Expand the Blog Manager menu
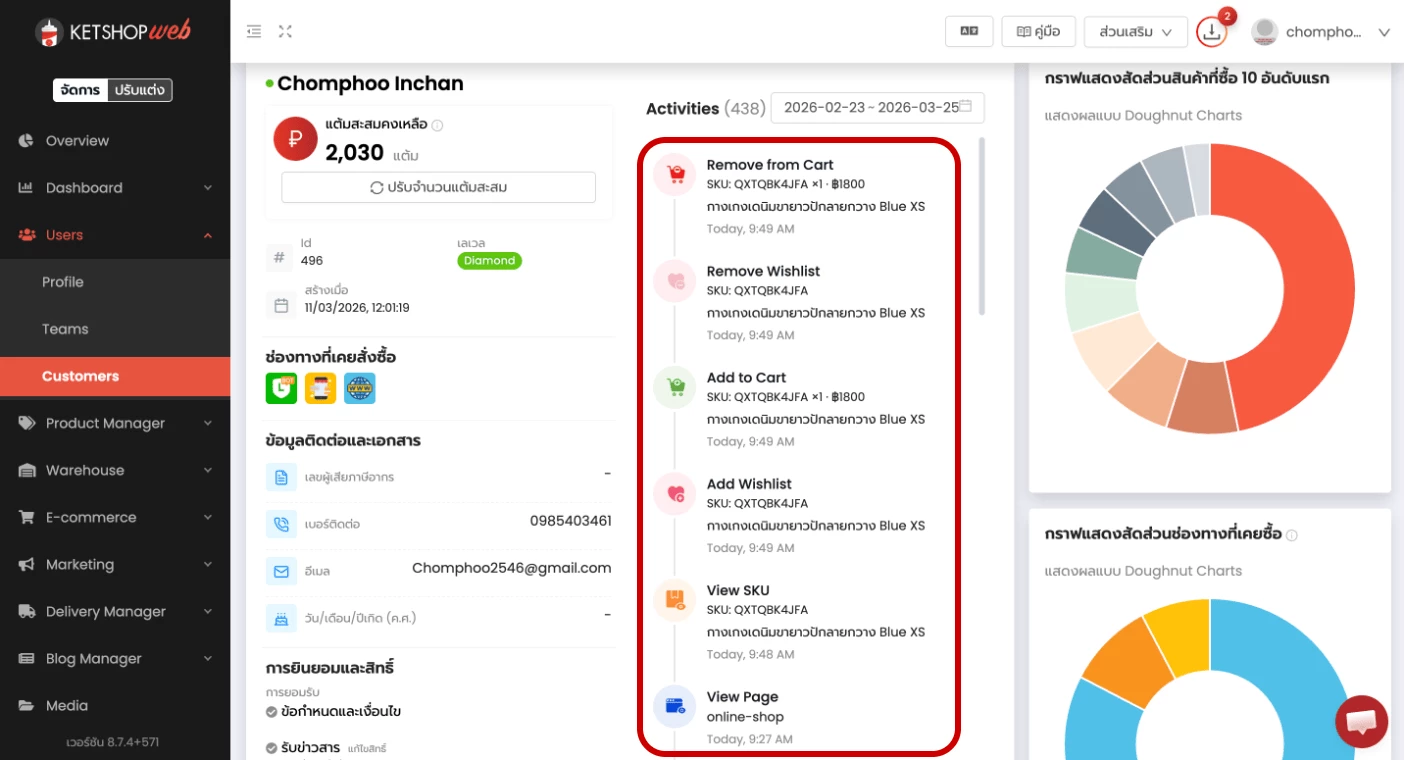The width and height of the screenshot is (1406, 760). click(x=115, y=658)
